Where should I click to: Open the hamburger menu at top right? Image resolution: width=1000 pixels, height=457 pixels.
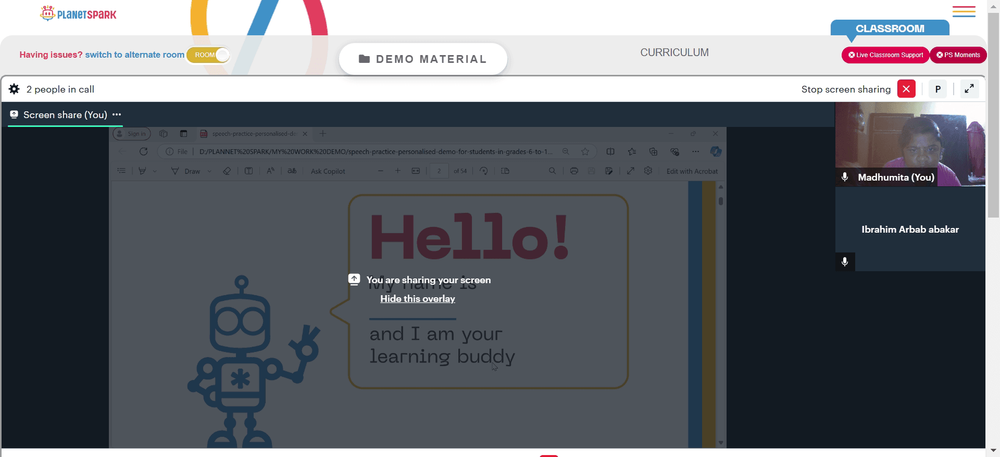click(964, 11)
